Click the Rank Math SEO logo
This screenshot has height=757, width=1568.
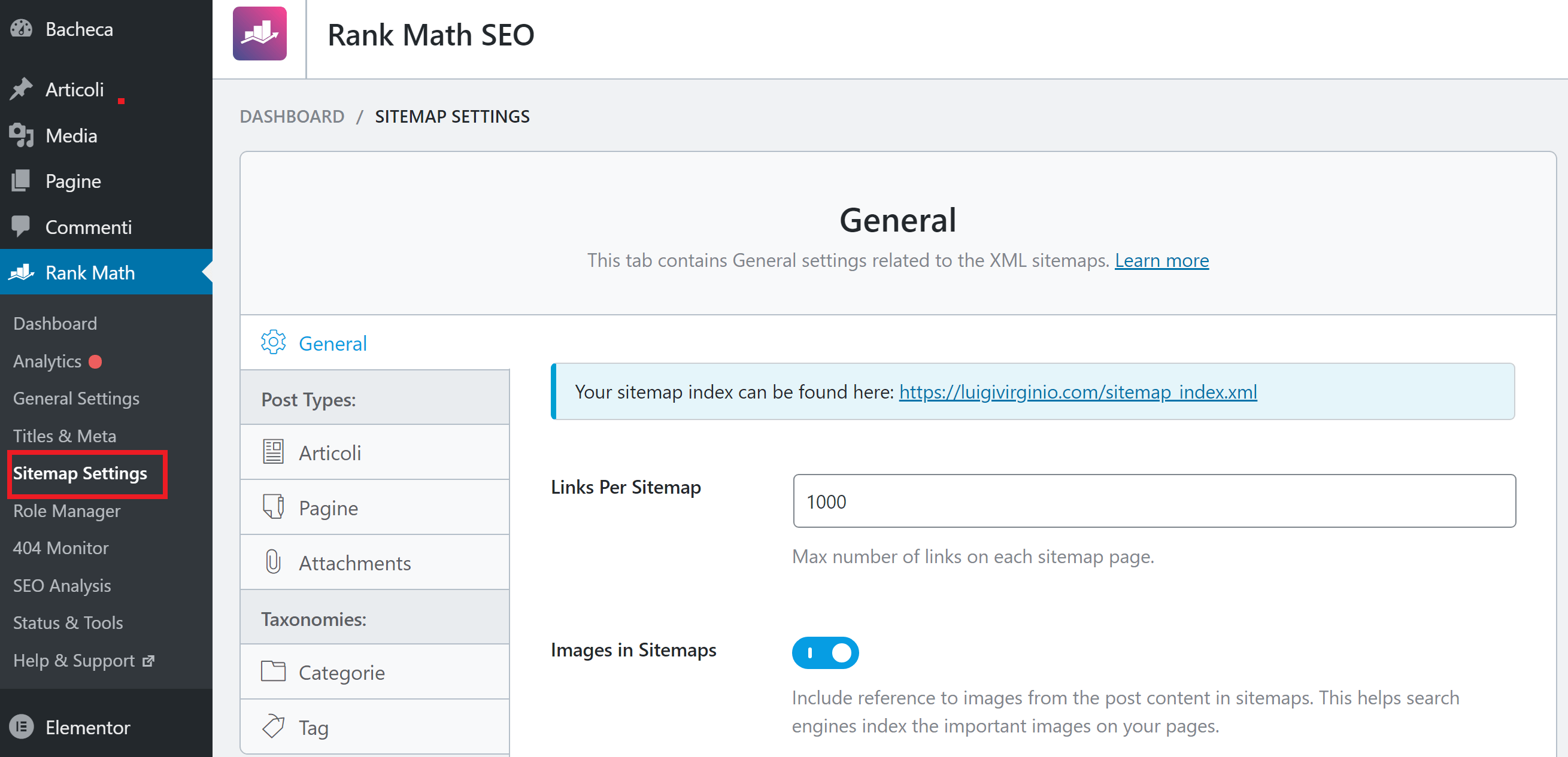260,34
